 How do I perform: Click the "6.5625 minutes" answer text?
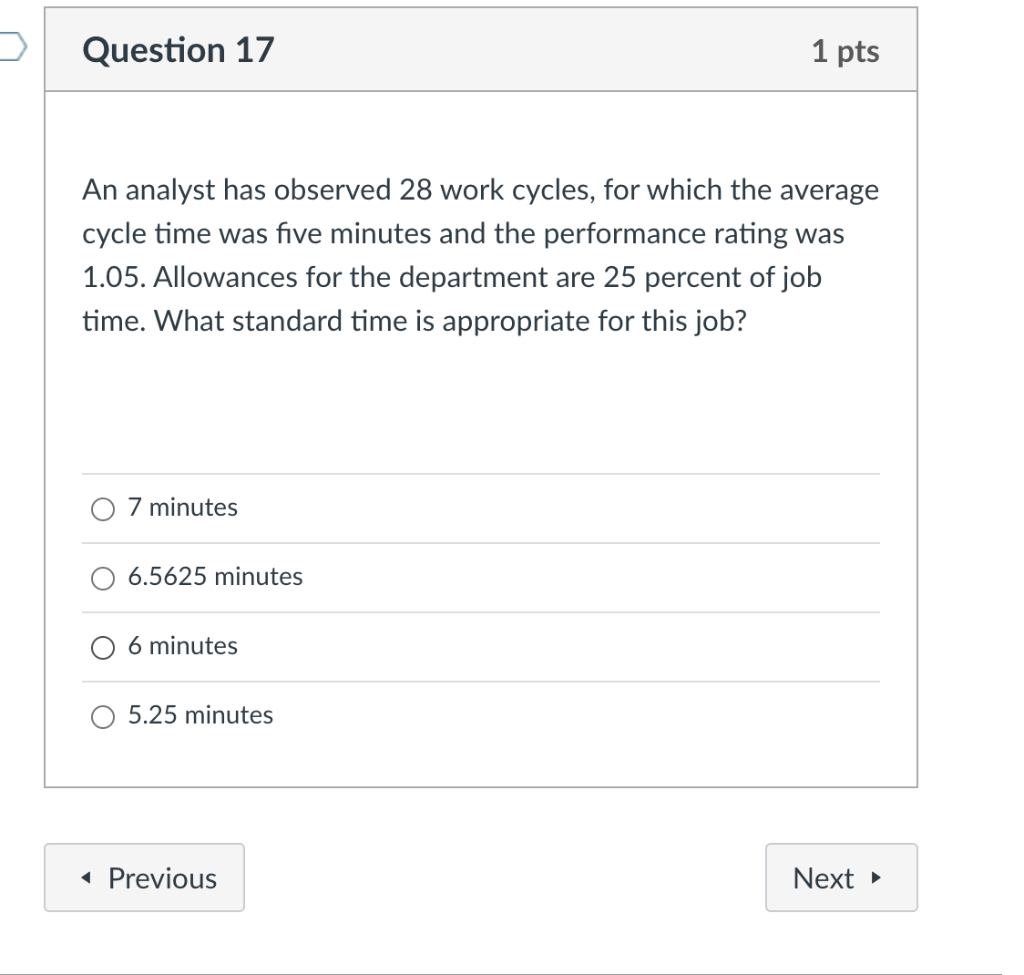215,577
